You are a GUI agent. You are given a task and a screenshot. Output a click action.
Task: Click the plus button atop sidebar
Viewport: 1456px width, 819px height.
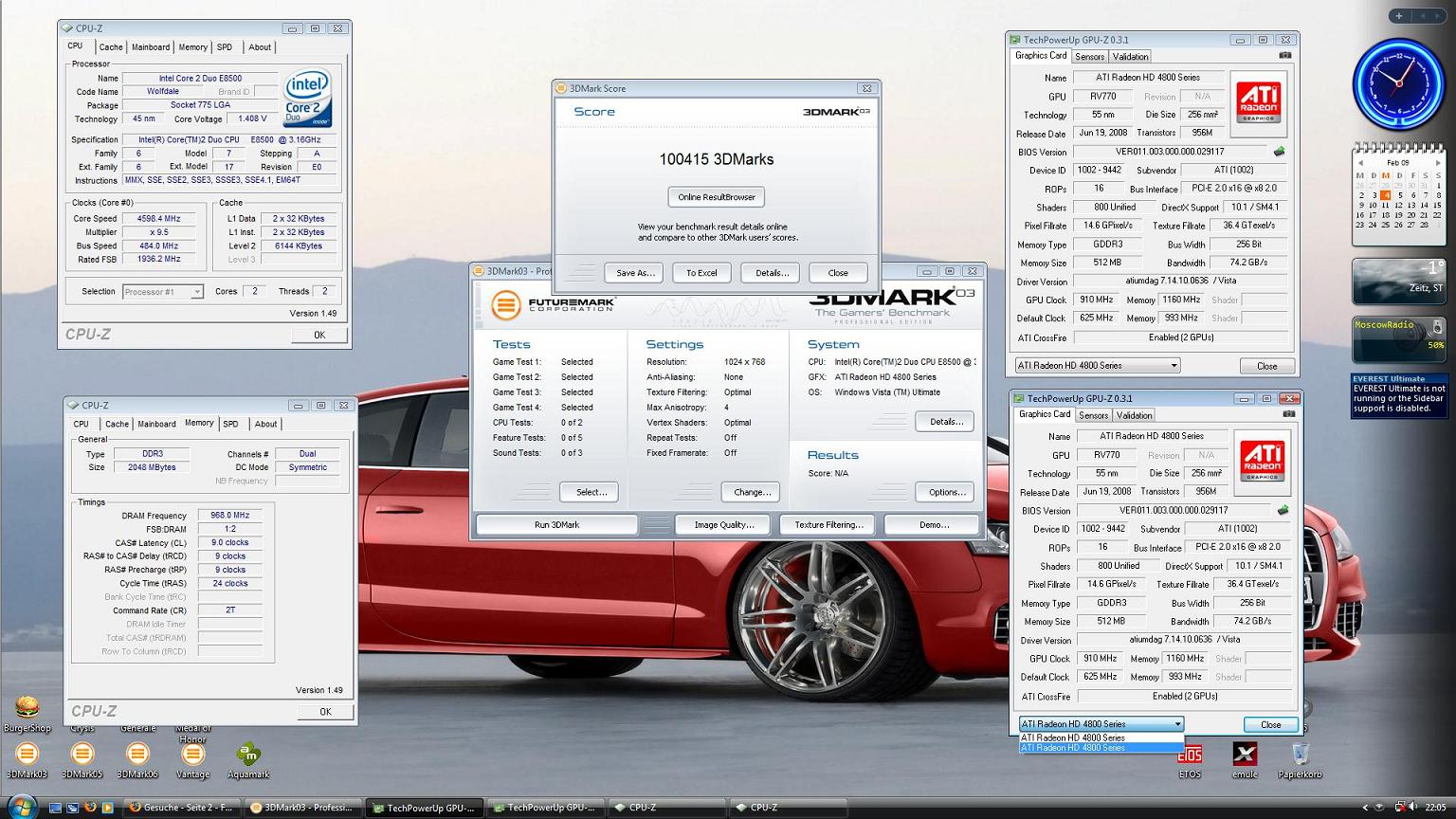1399,15
